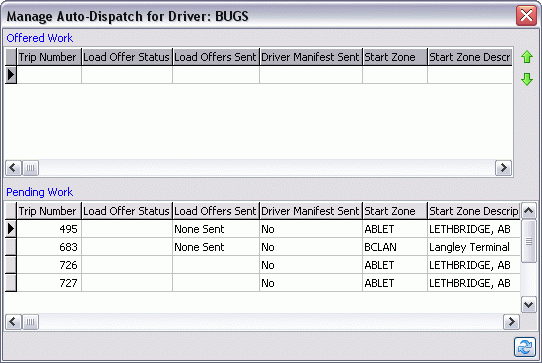This screenshot has width=542, height=363.
Task: Click the Langley Terminal cell
Action: 474,247
